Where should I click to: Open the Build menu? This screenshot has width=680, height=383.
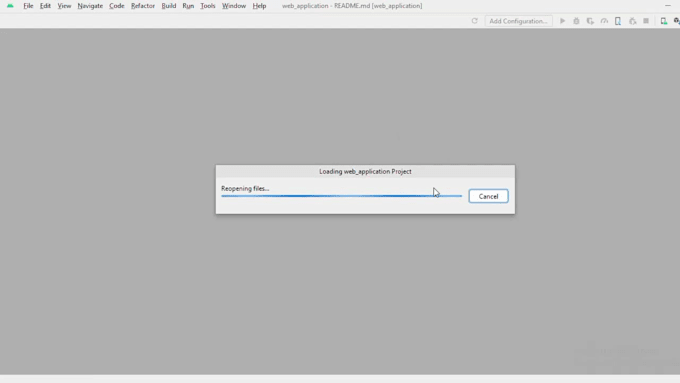(x=169, y=6)
